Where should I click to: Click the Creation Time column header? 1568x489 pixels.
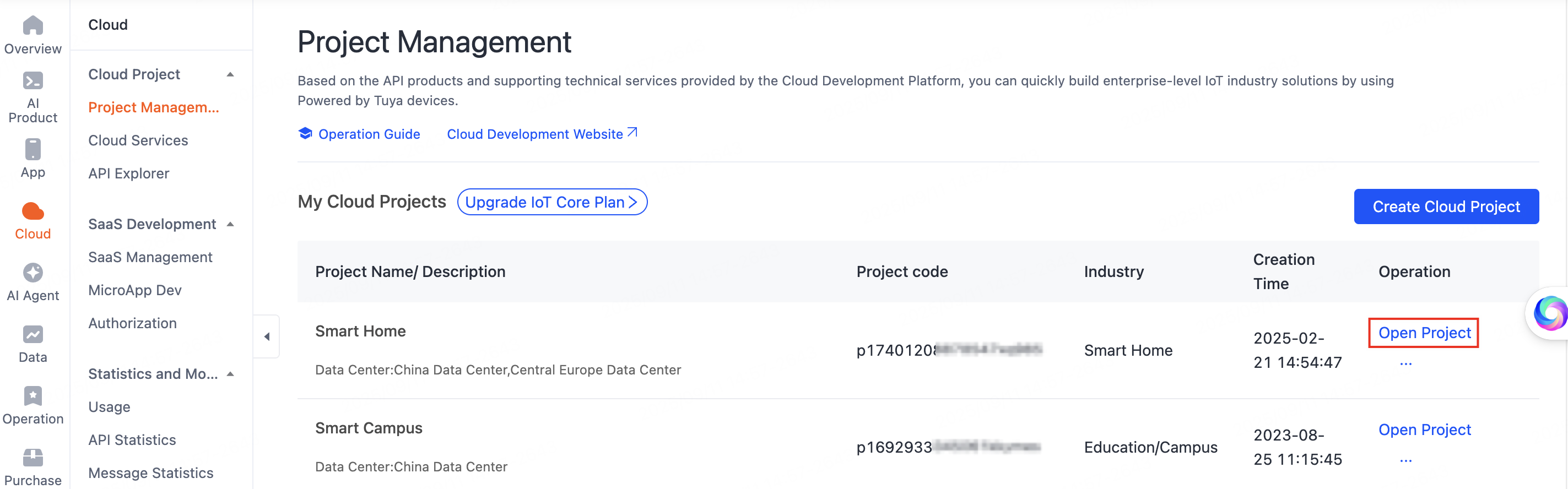click(x=1284, y=271)
